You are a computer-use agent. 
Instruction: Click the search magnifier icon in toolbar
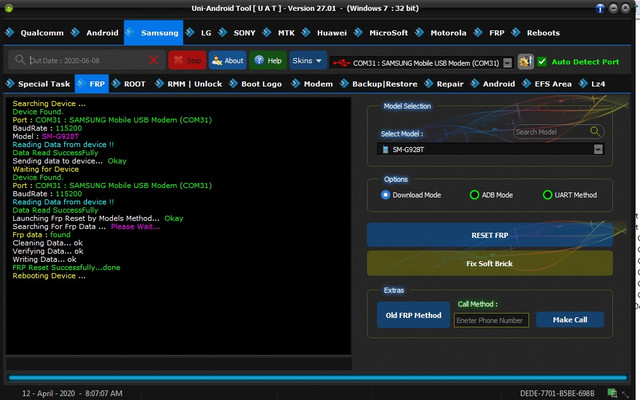point(20,60)
